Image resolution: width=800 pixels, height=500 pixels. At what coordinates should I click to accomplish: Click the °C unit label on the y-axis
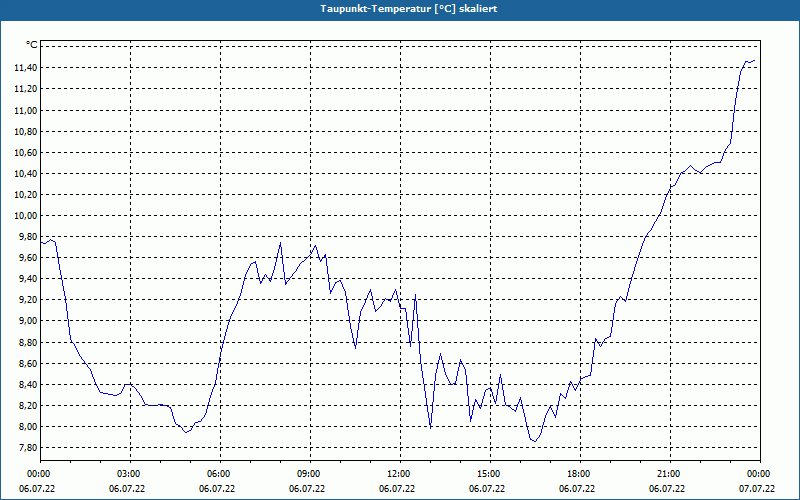pyautogui.click(x=32, y=45)
